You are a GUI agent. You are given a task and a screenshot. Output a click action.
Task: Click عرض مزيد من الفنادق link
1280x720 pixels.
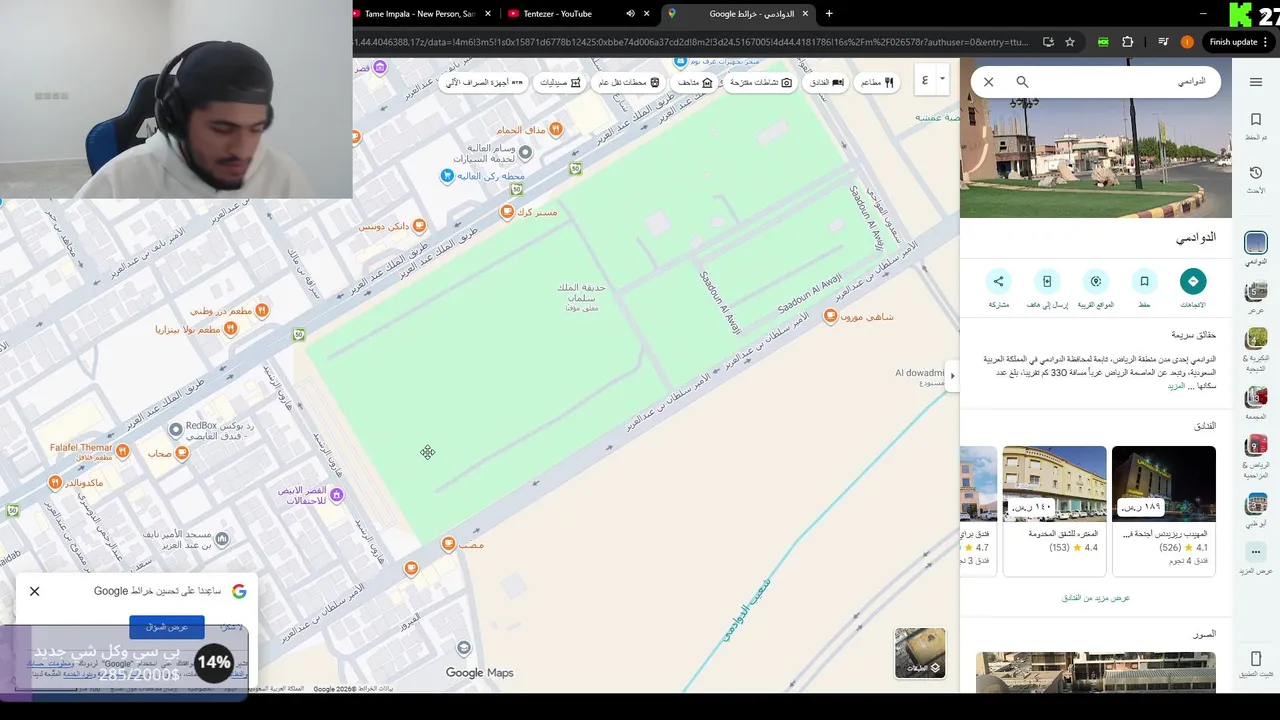coord(1096,598)
